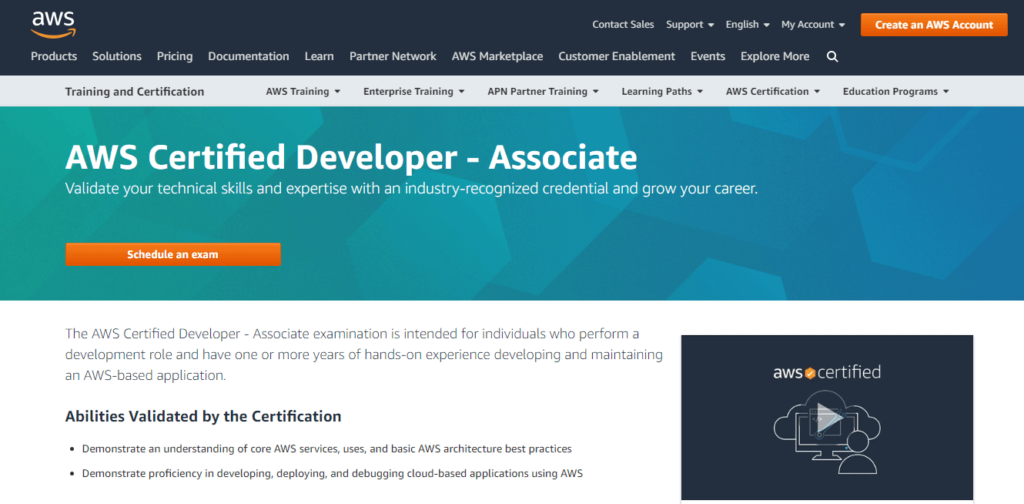Viewport: 1024px width, 504px height.
Task: Click the Training and Certification heading link
Action: (134, 92)
